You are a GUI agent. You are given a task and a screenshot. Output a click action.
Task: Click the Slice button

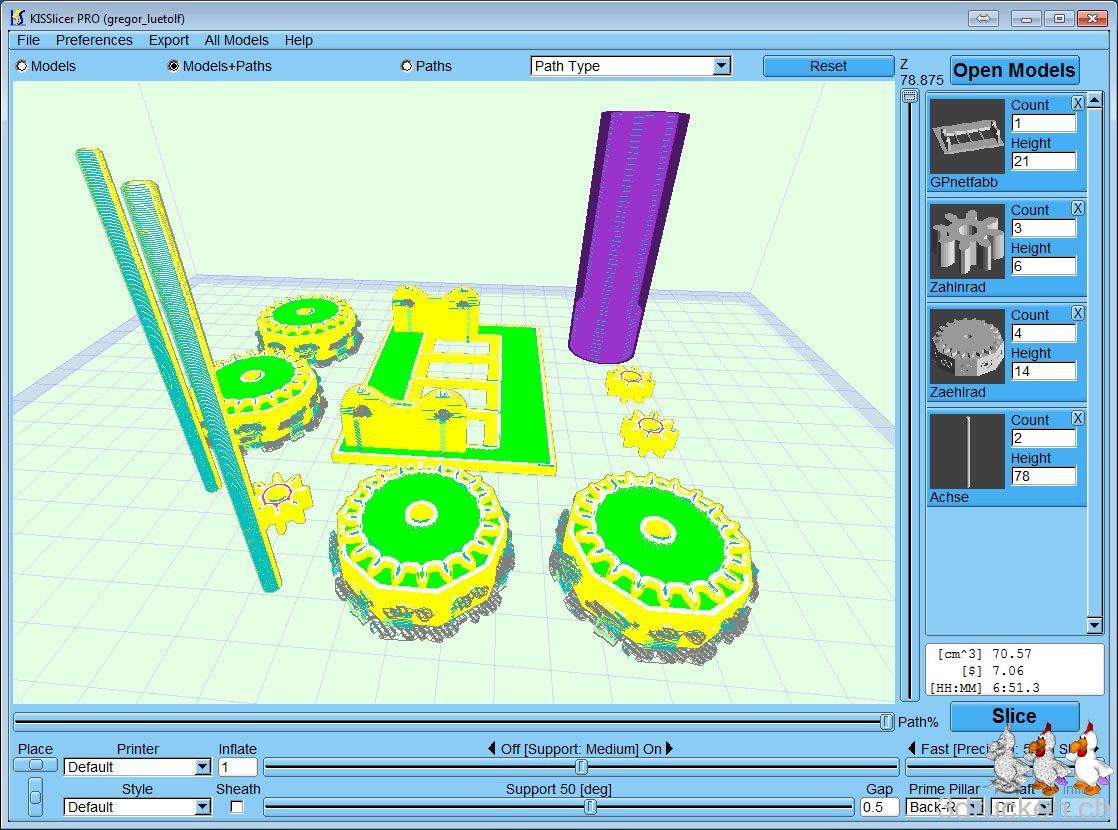(x=1014, y=716)
